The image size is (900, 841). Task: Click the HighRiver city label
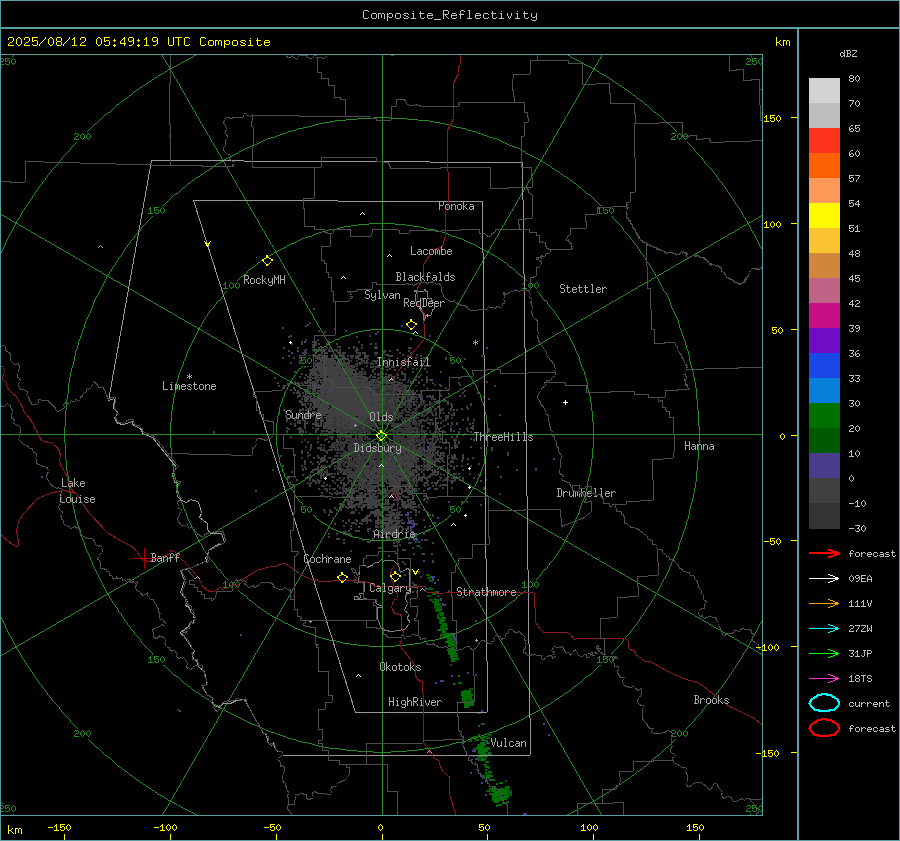point(415,702)
